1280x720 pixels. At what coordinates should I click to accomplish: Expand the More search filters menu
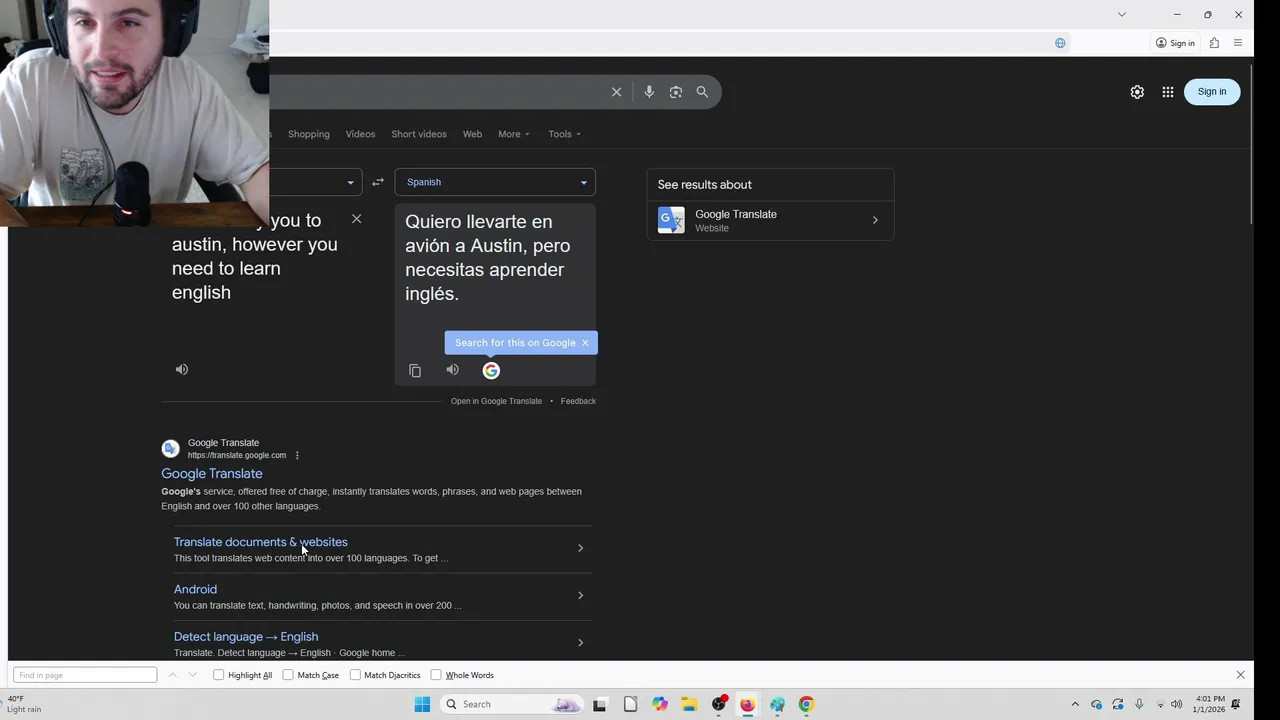(x=514, y=134)
